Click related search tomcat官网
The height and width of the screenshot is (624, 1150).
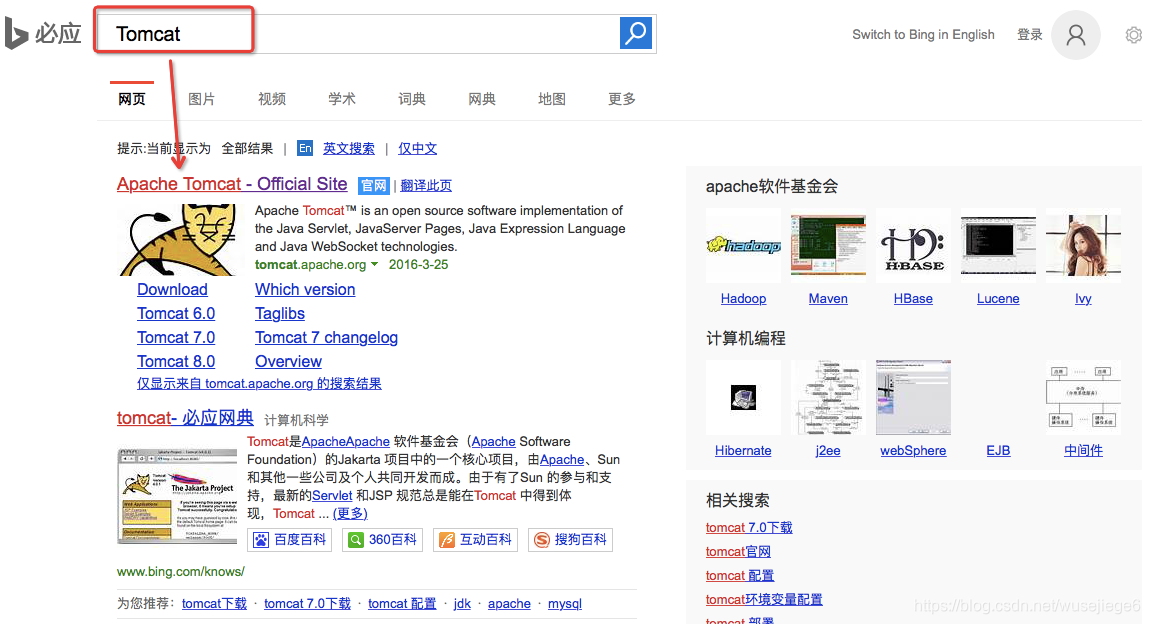click(738, 552)
